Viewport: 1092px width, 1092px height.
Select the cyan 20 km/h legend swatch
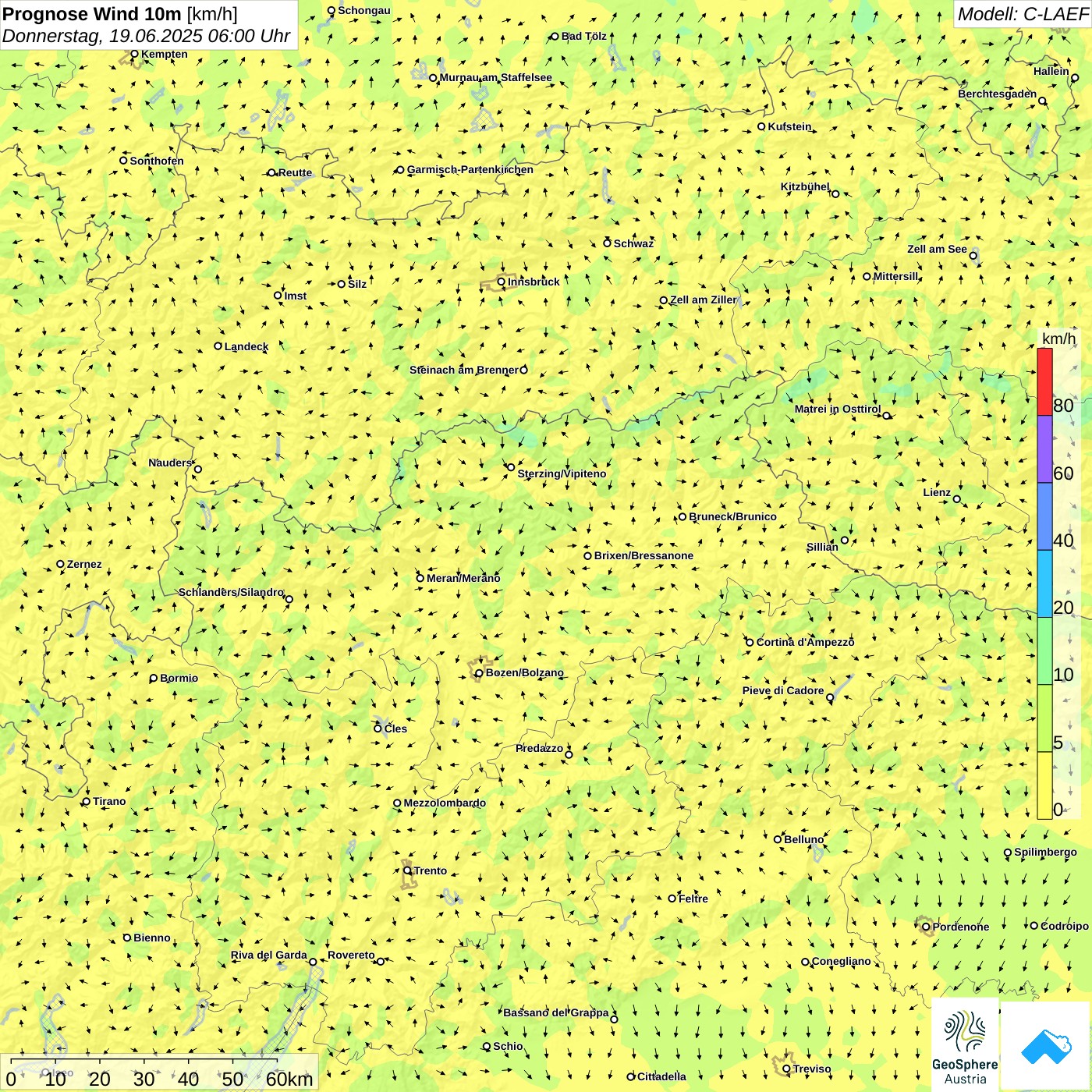(1044, 584)
